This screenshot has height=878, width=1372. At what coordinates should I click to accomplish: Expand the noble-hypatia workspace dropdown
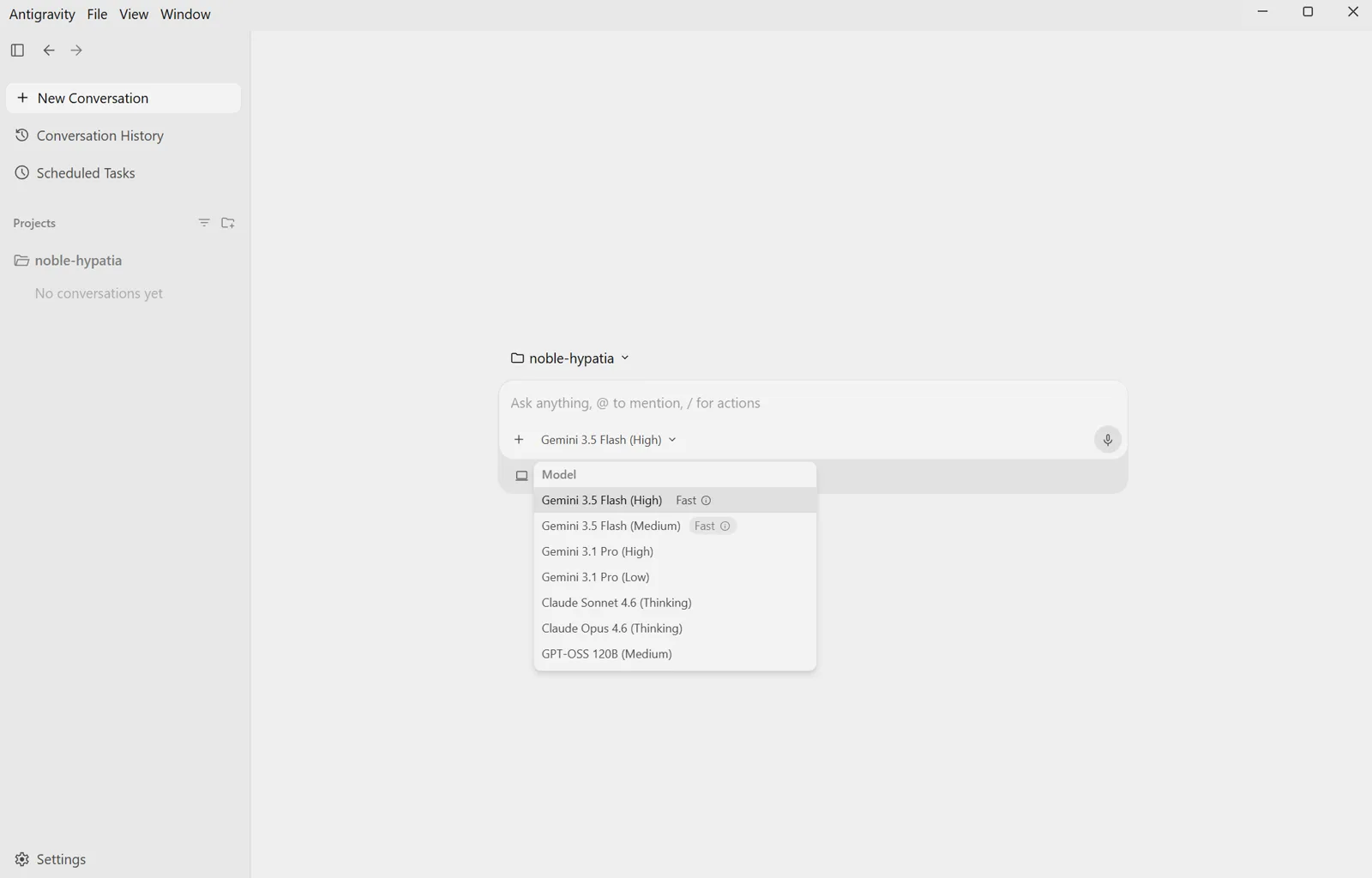[570, 358]
